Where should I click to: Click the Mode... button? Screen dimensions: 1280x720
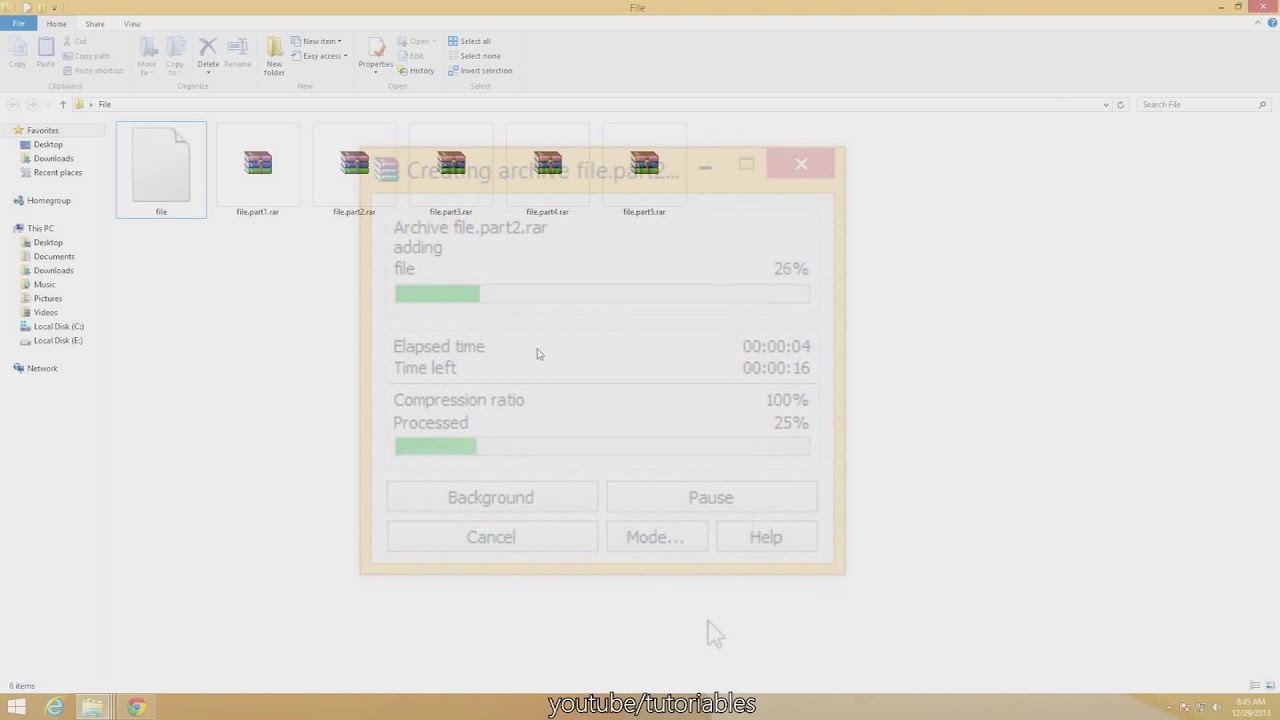[655, 537]
